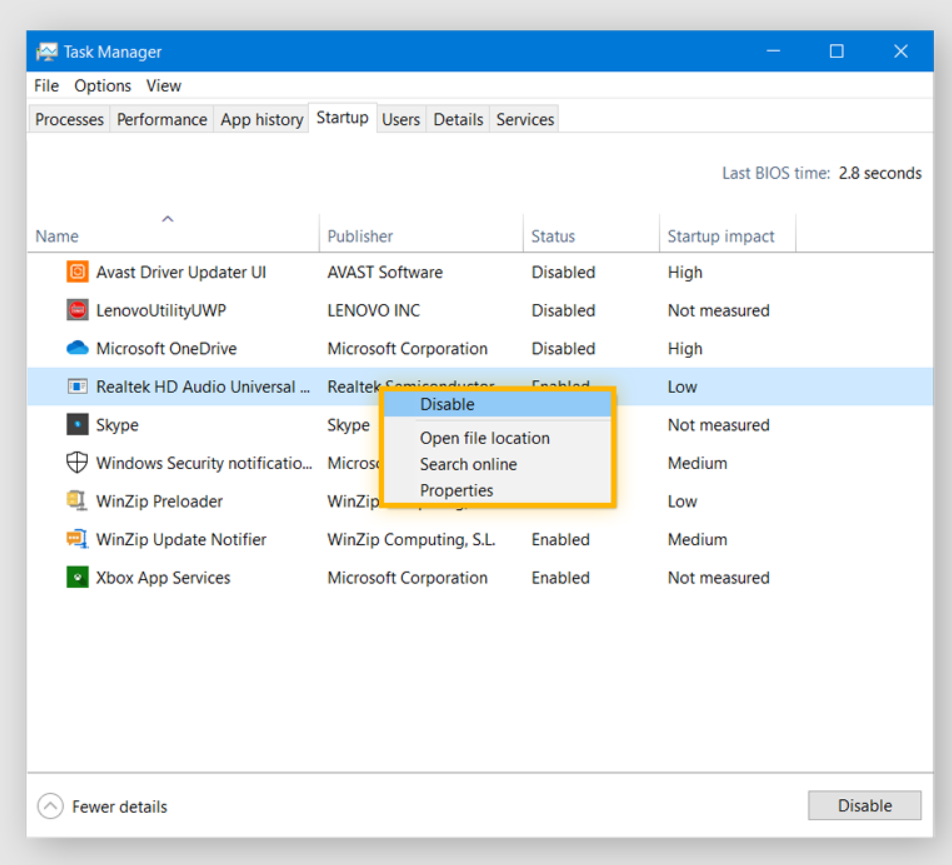Viewport: 952px width, 865px height.
Task: Click Enabled status of Xbox App Services
Action: click(560, 578)
